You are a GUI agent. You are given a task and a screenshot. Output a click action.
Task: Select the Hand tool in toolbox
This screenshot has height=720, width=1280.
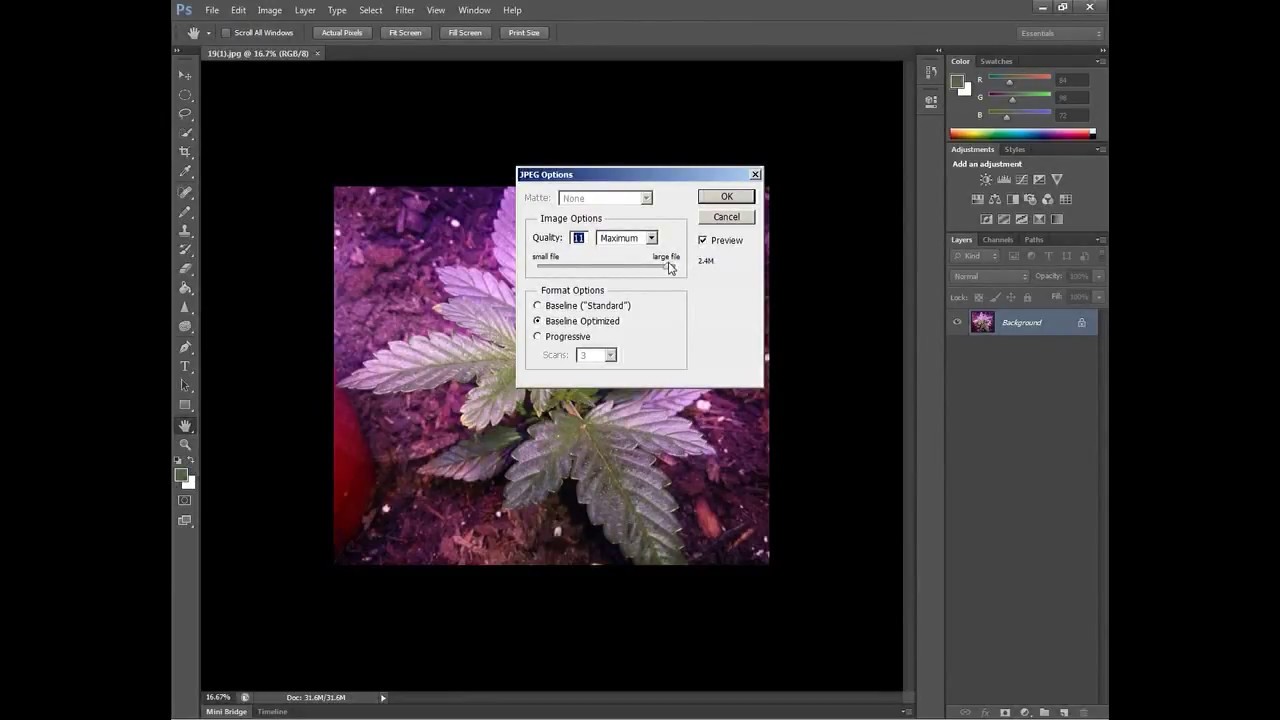pos(185,426)
